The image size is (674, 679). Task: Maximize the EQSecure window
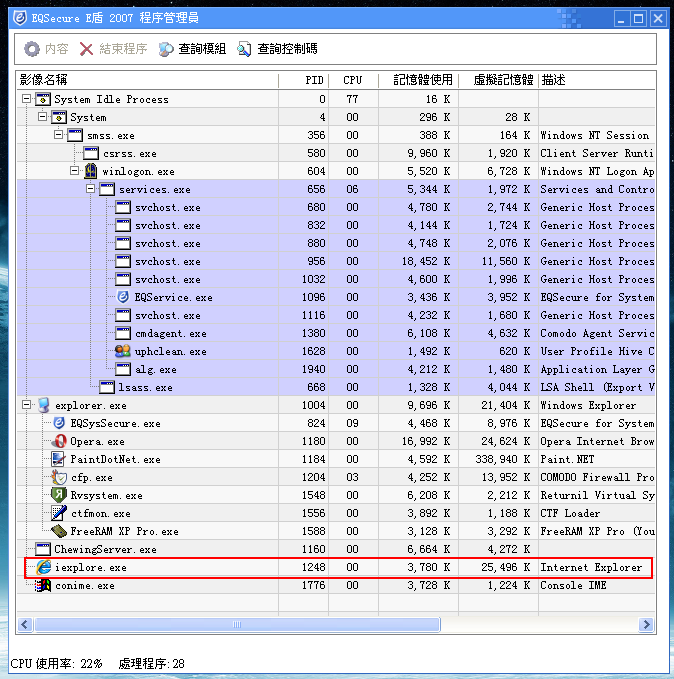(639, 19)
